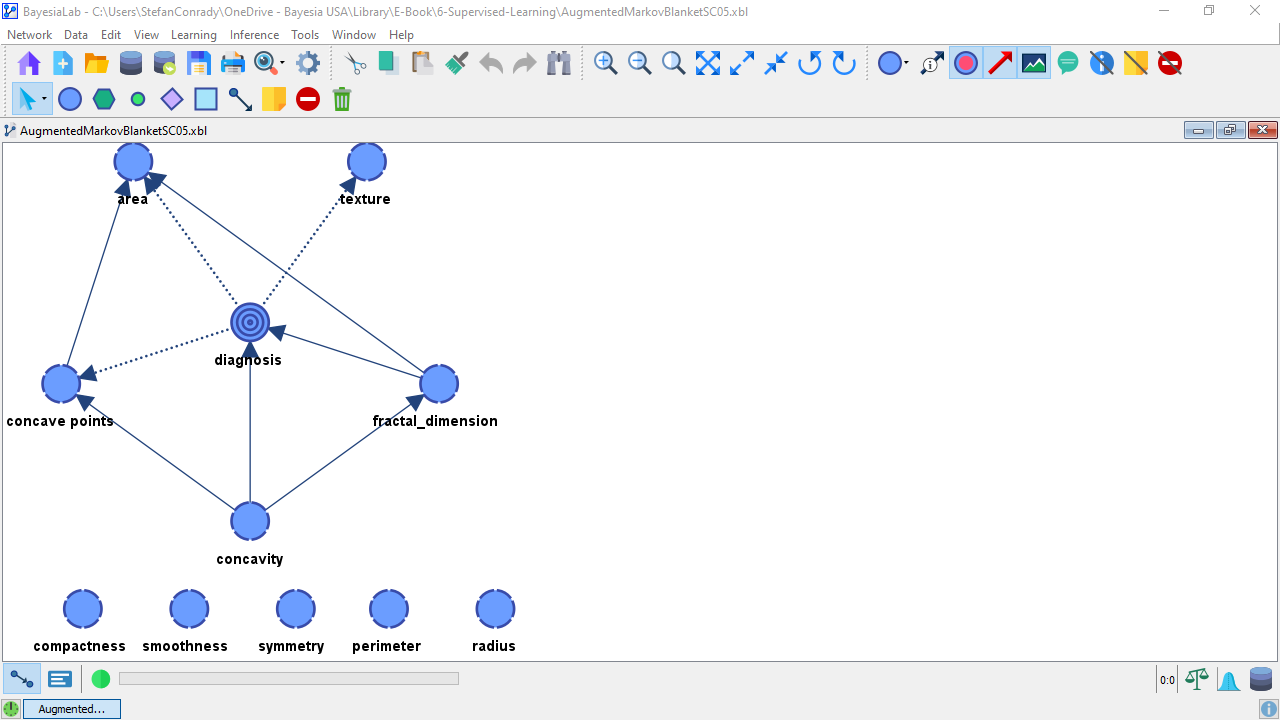Toggle the landscape image display button
This screenshot has height=720, width=1280.
[x=1034, y=64]
